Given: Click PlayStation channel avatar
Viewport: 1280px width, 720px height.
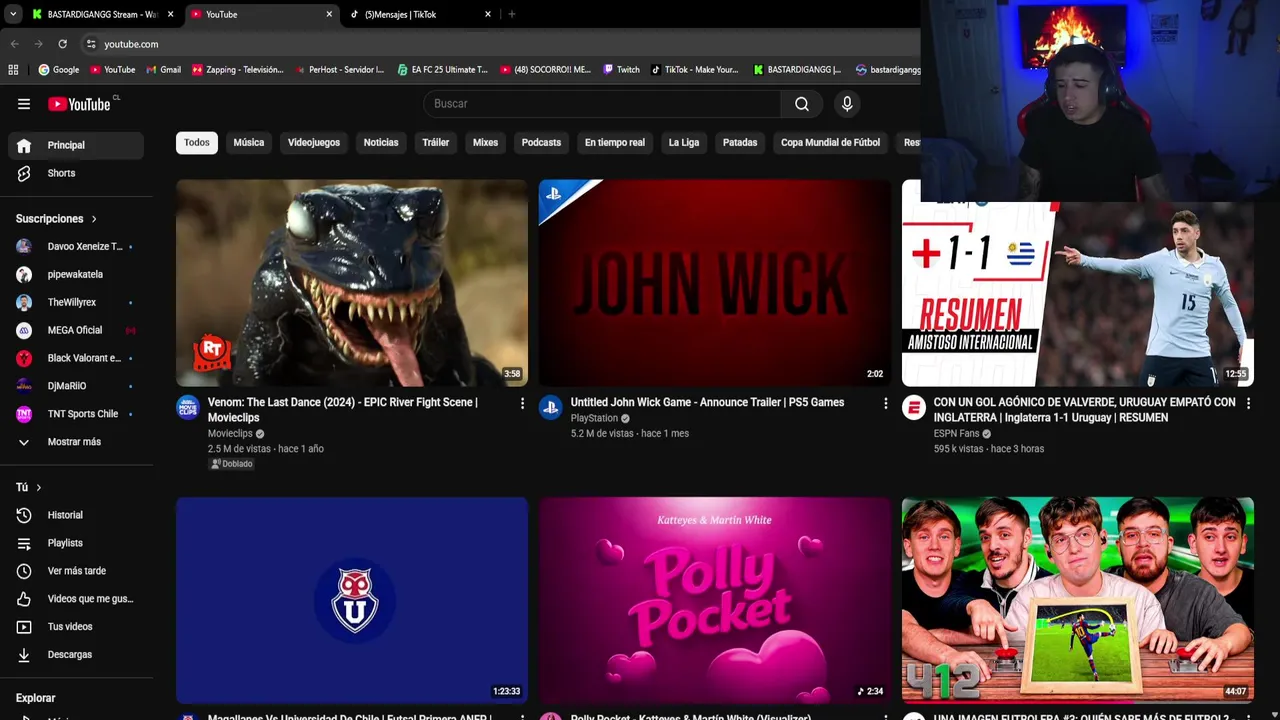Looking at the screenshot, I should tap(551, 407).
